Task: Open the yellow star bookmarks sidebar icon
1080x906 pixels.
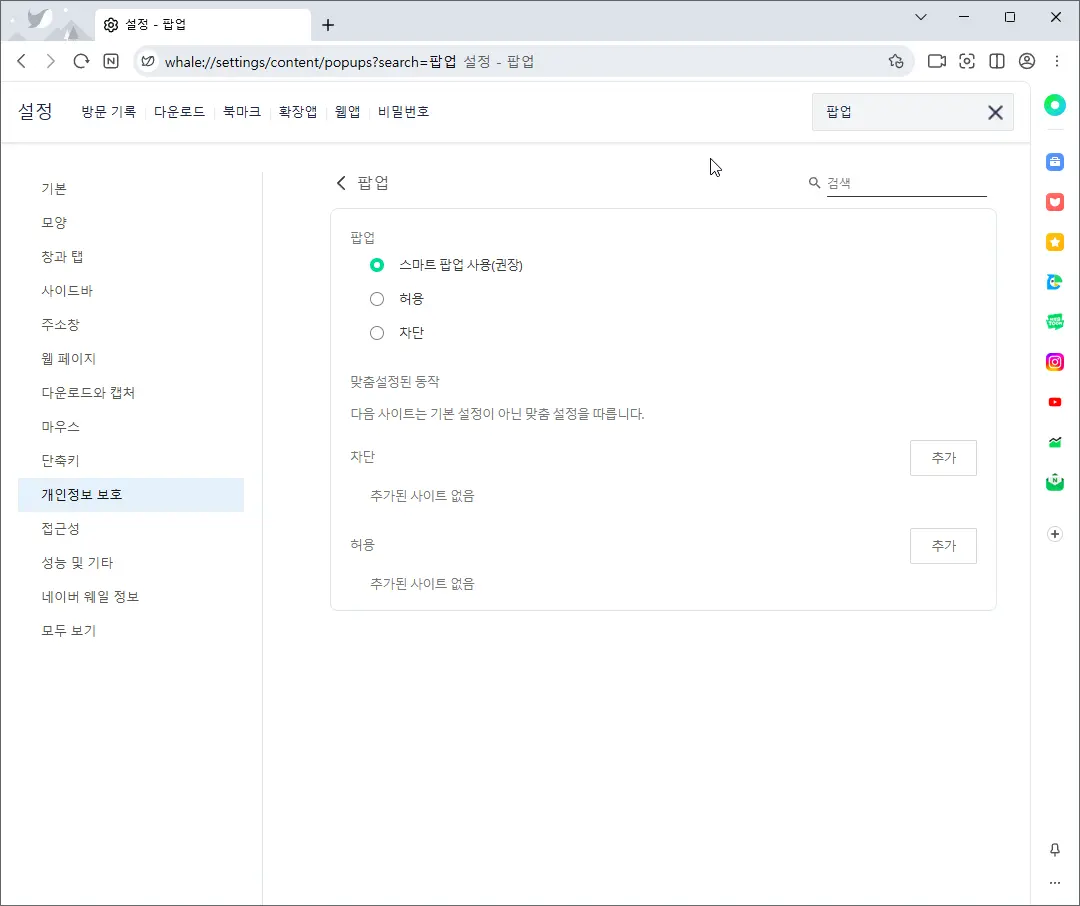Action: pos(1055,241)
